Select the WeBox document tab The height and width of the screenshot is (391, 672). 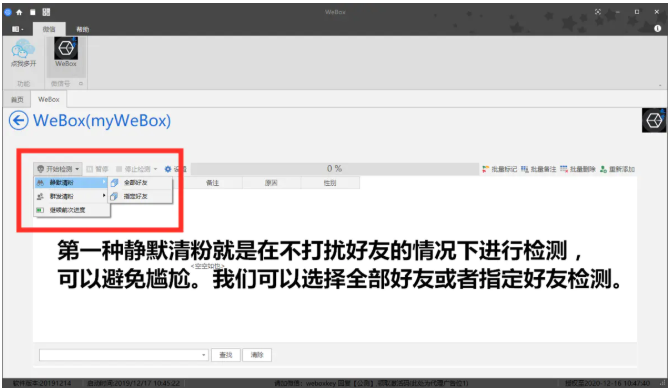click(x=48, y=99)
